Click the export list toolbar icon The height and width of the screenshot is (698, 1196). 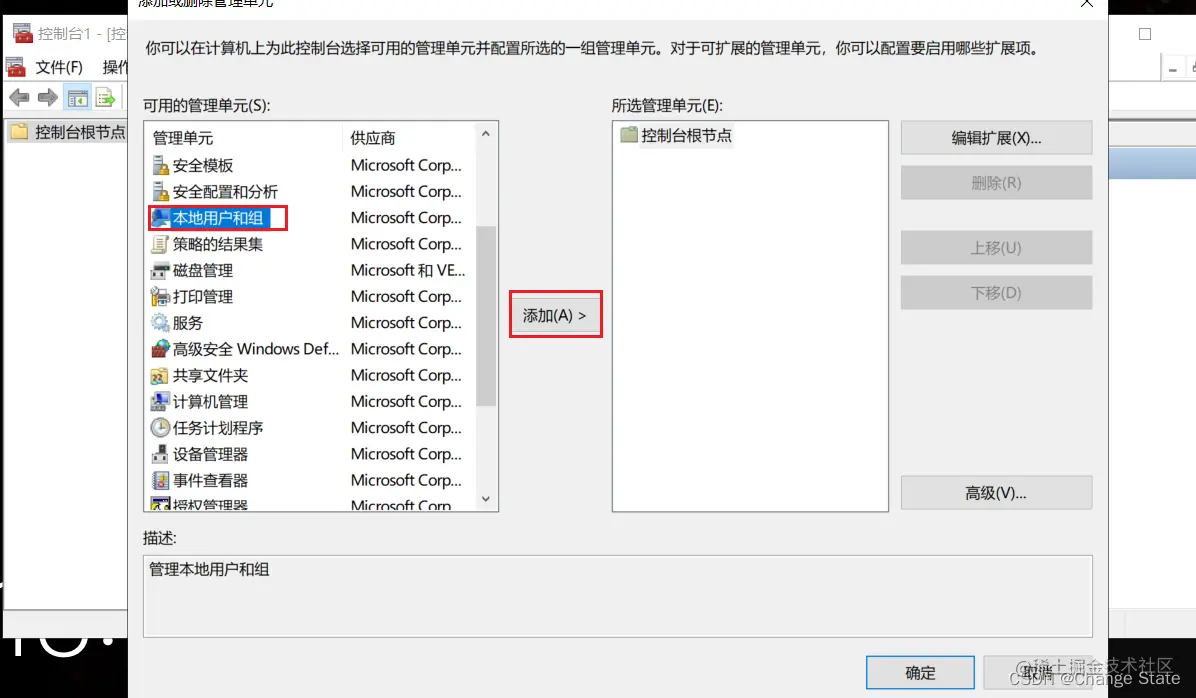[x=105, y=98]
